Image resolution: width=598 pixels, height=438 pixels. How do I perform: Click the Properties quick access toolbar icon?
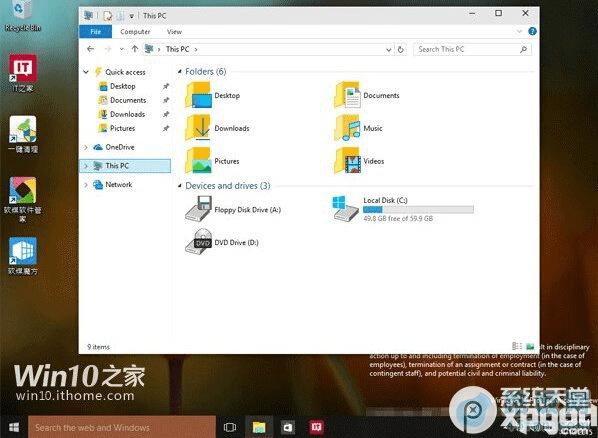coord(108,16)
